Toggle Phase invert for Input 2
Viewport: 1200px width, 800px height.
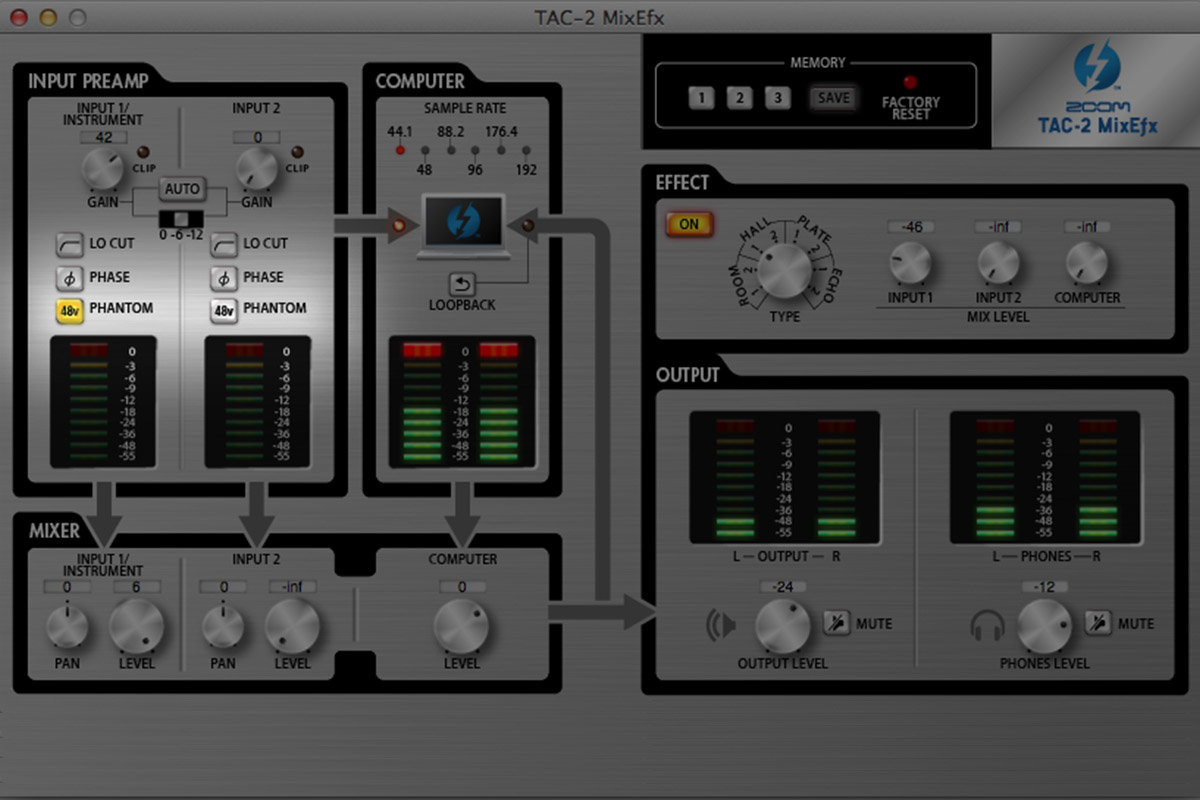pyautogui.click(x=224, y=278)
